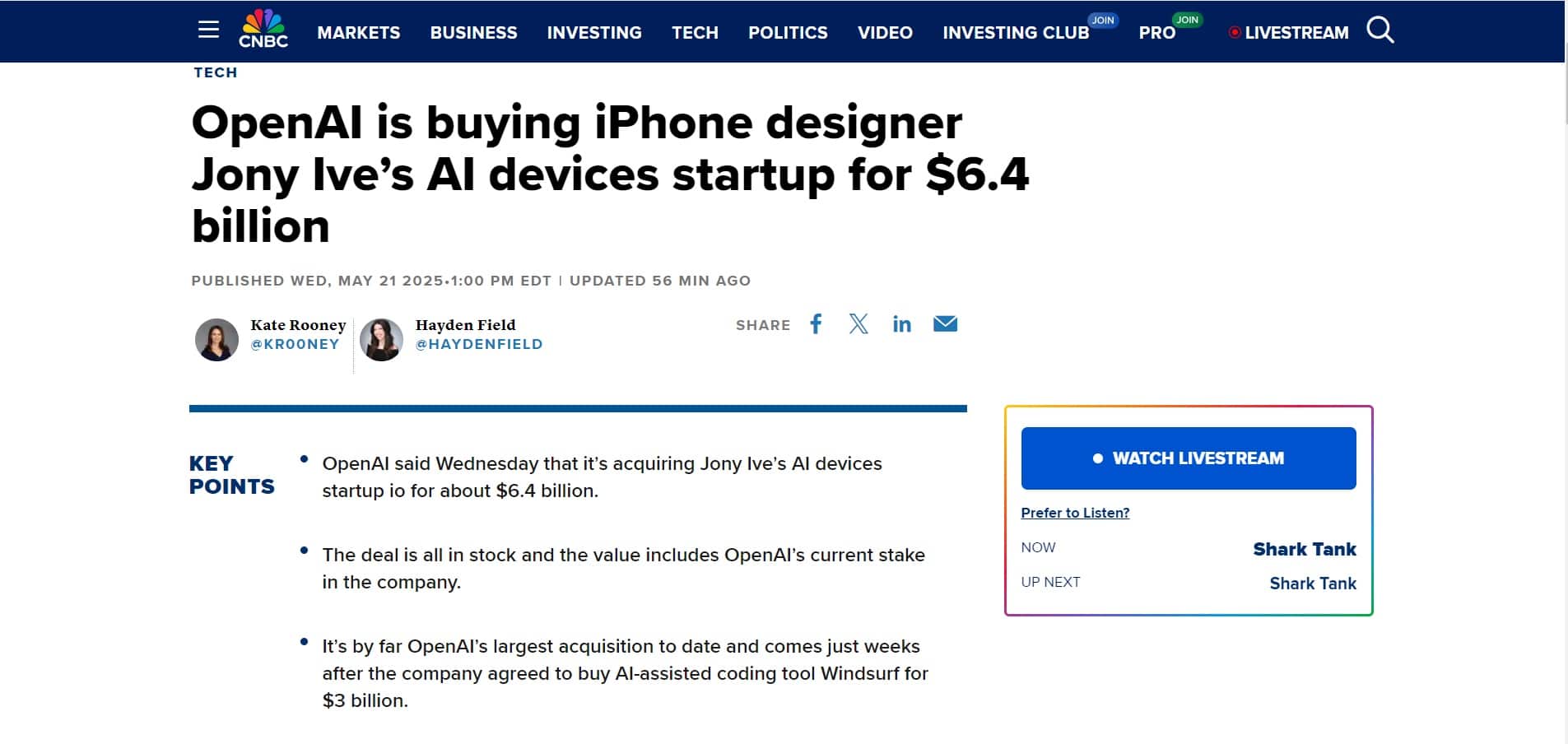Open the PRO nav item

(1156, 33)
